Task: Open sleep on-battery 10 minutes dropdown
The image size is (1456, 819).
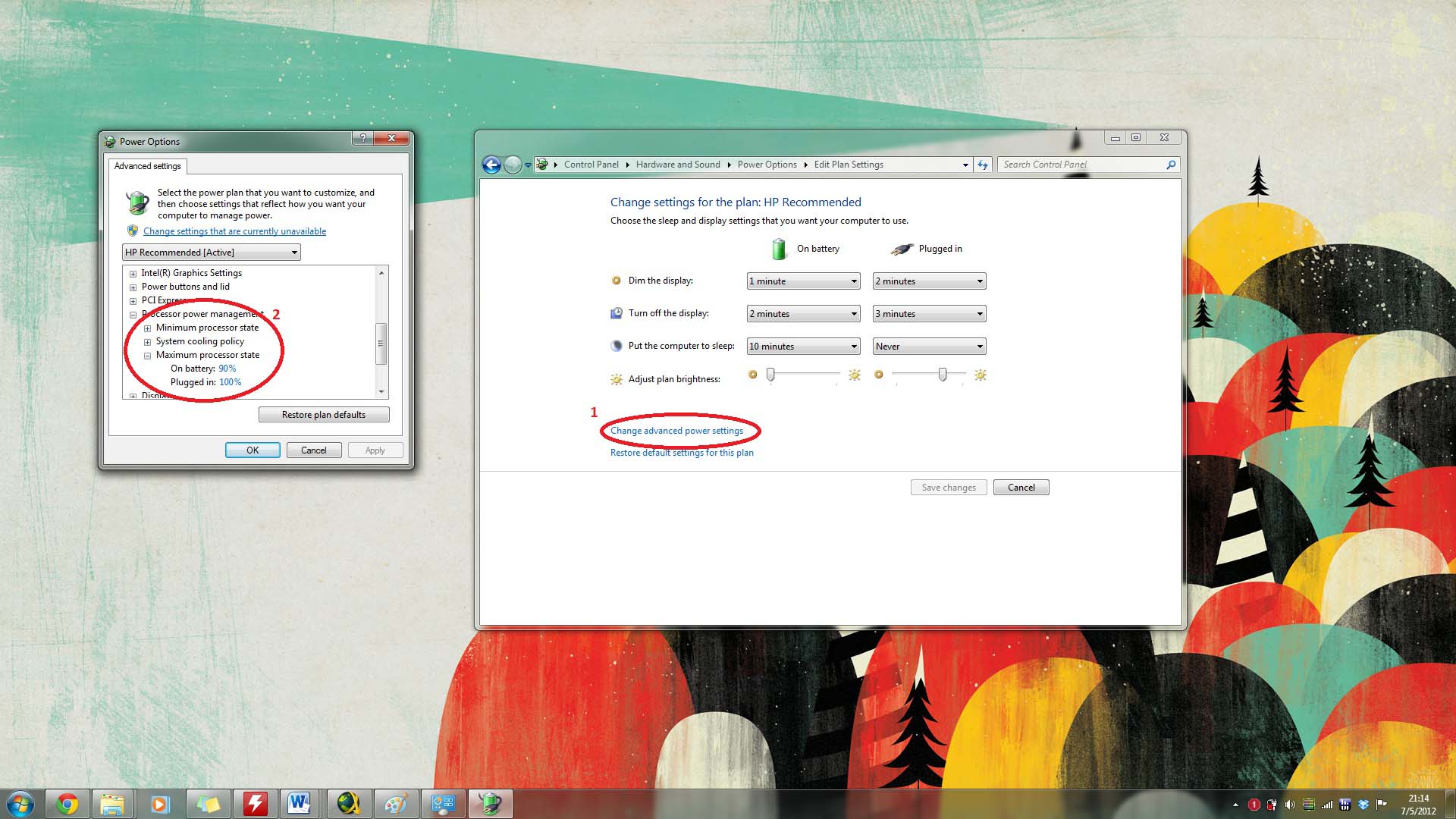Action: pos(803,347)
